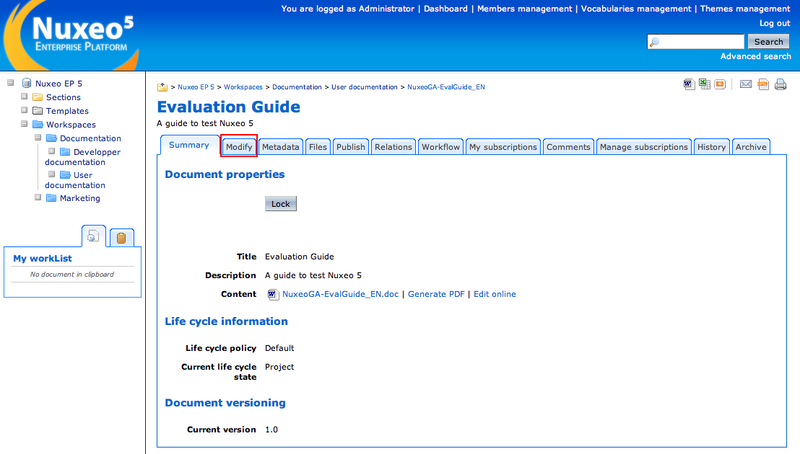Click the orange presentation export icon
The width and height of the screenshot is (800, 454).
(720, 84)
